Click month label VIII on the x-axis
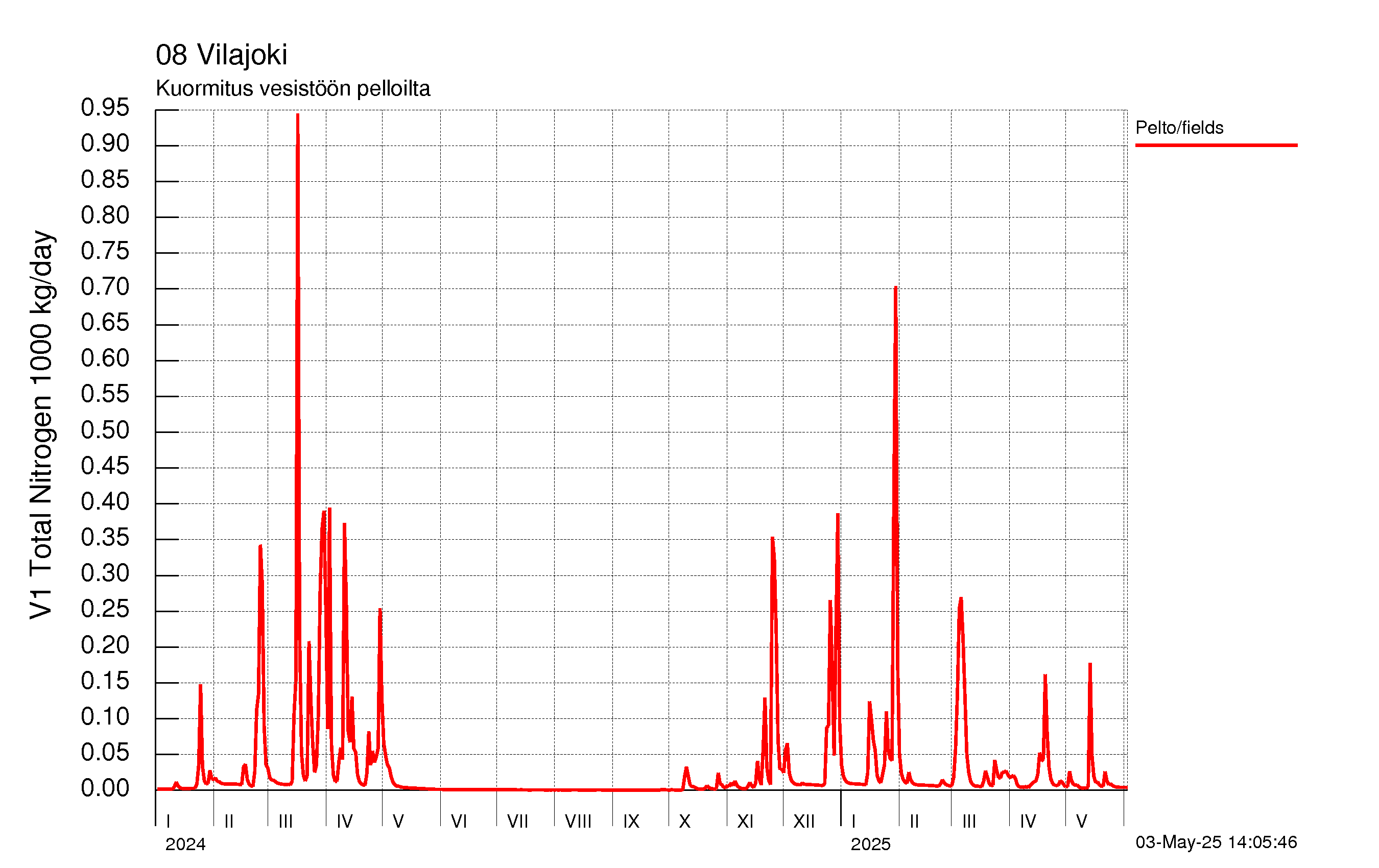 point(578,822)
